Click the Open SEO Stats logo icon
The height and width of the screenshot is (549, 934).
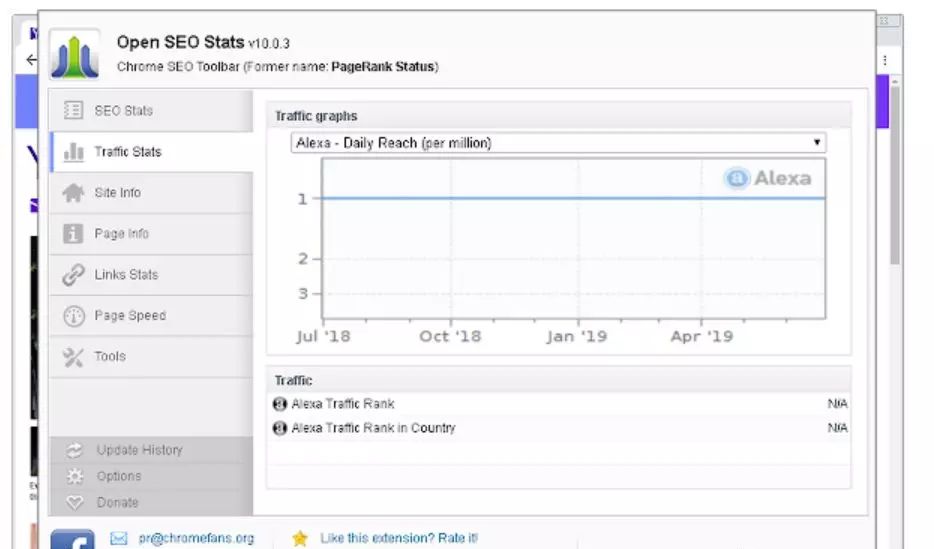coord(74,55)
